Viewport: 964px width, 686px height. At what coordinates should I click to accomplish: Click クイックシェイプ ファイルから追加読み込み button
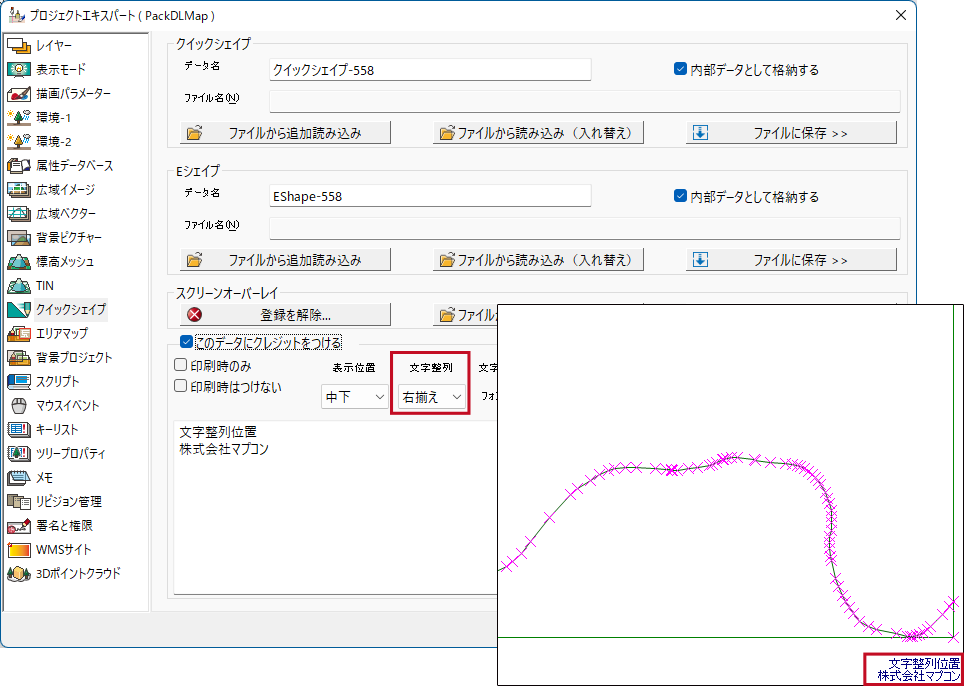pyautogui.click(x=285, y=133)
